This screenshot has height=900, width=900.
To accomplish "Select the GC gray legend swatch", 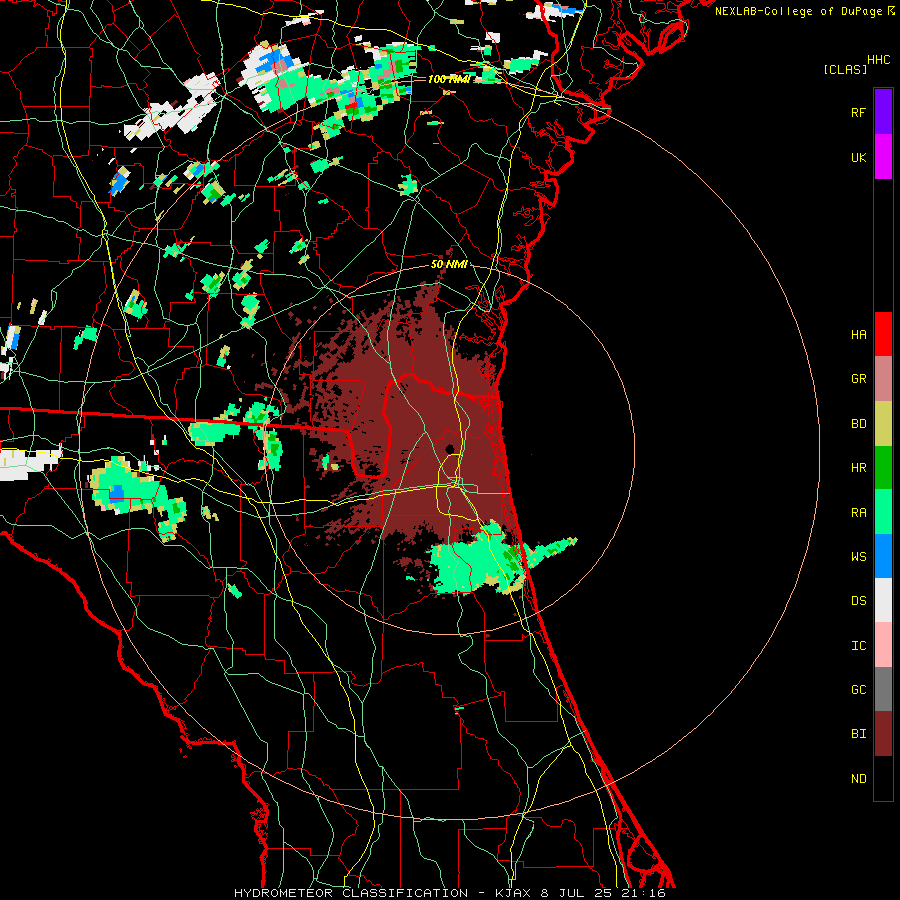I will 883,689.
